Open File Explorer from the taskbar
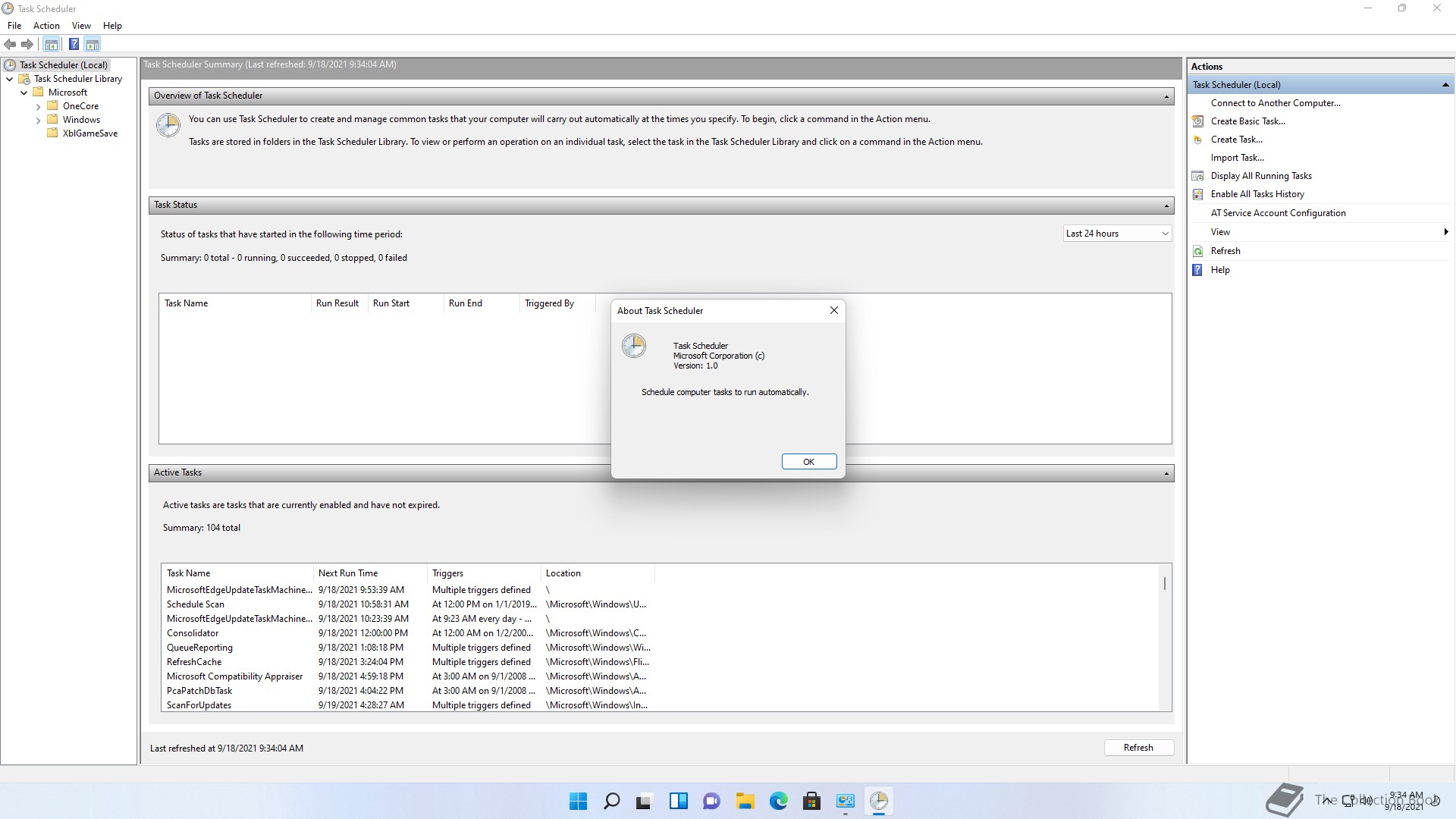The height and width of the screenshot is (819, 1456). tap(745, 801)
